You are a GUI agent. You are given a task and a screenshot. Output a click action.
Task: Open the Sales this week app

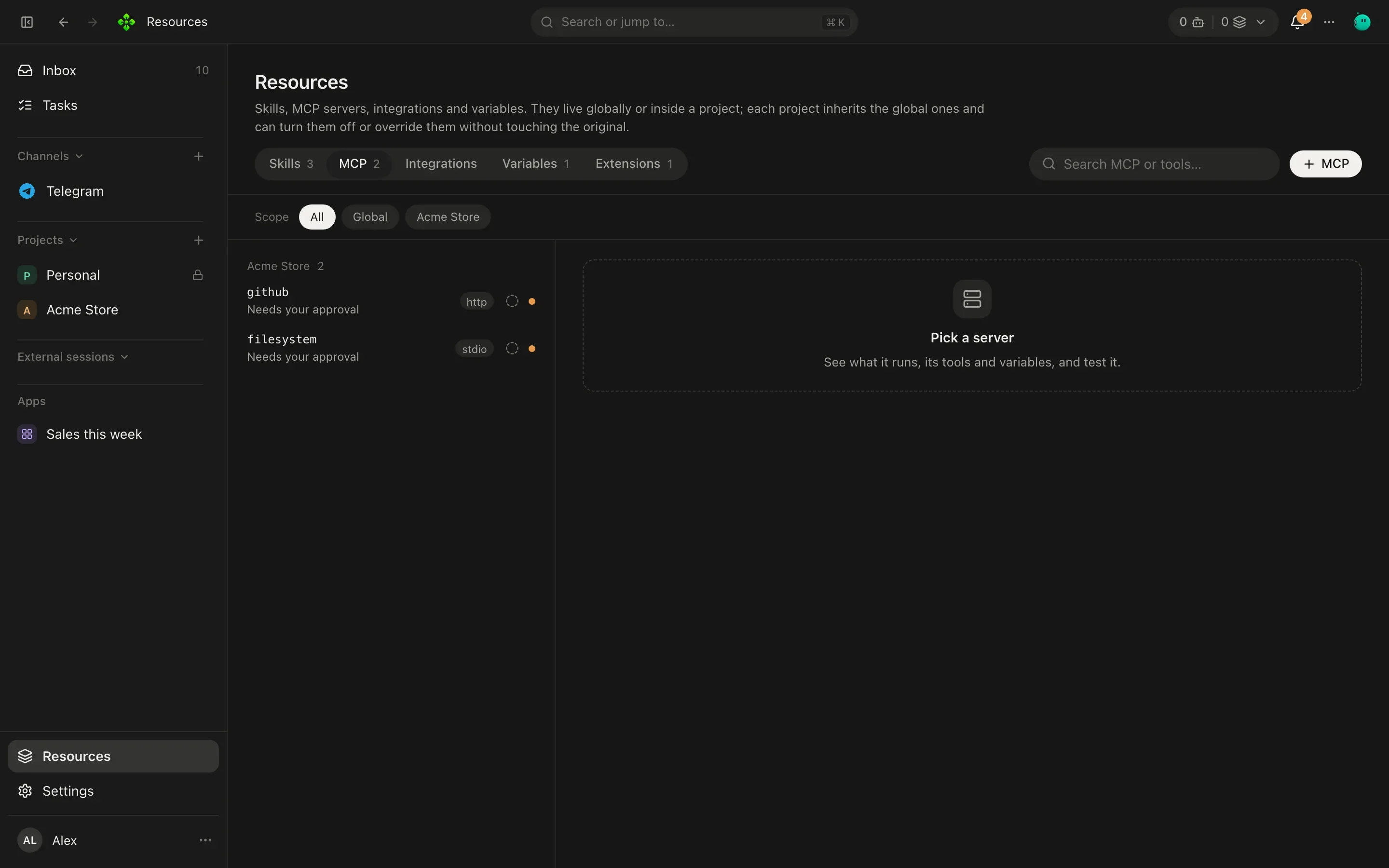pos(113,434)
